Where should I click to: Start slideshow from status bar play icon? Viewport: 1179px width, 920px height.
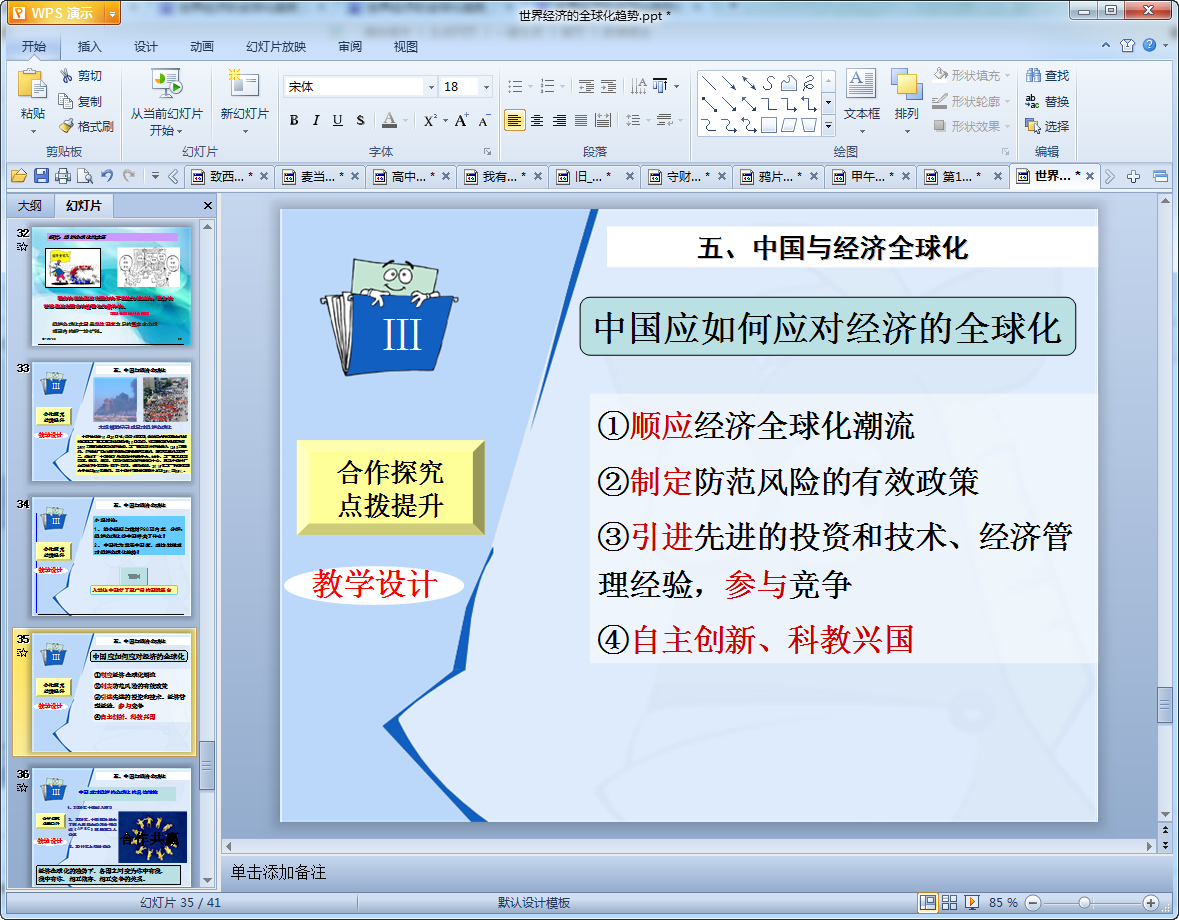[971, 902]
